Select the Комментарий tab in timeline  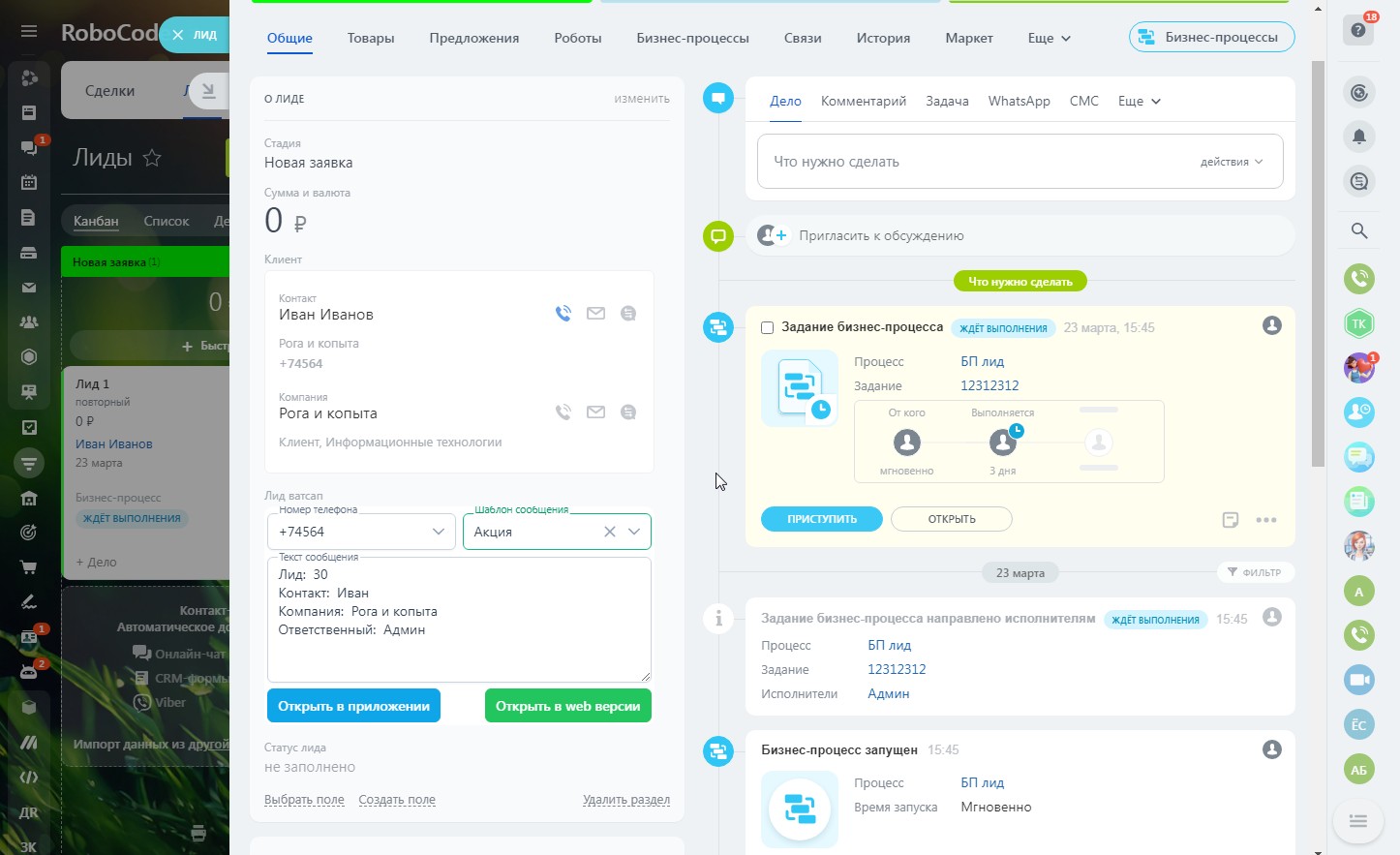[x=864, y=101]
